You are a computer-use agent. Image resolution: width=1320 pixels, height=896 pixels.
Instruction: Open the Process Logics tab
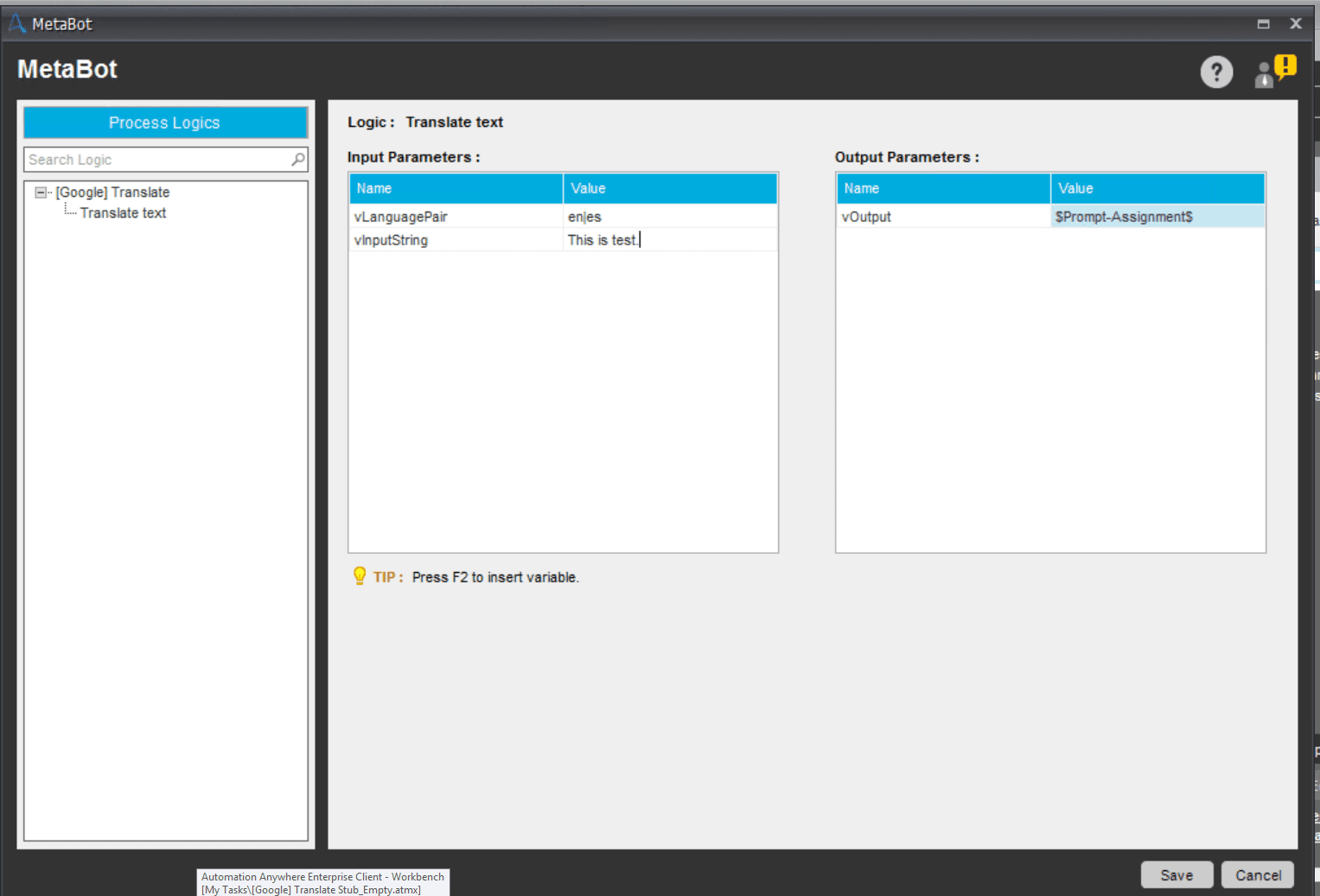click(165, 123)
